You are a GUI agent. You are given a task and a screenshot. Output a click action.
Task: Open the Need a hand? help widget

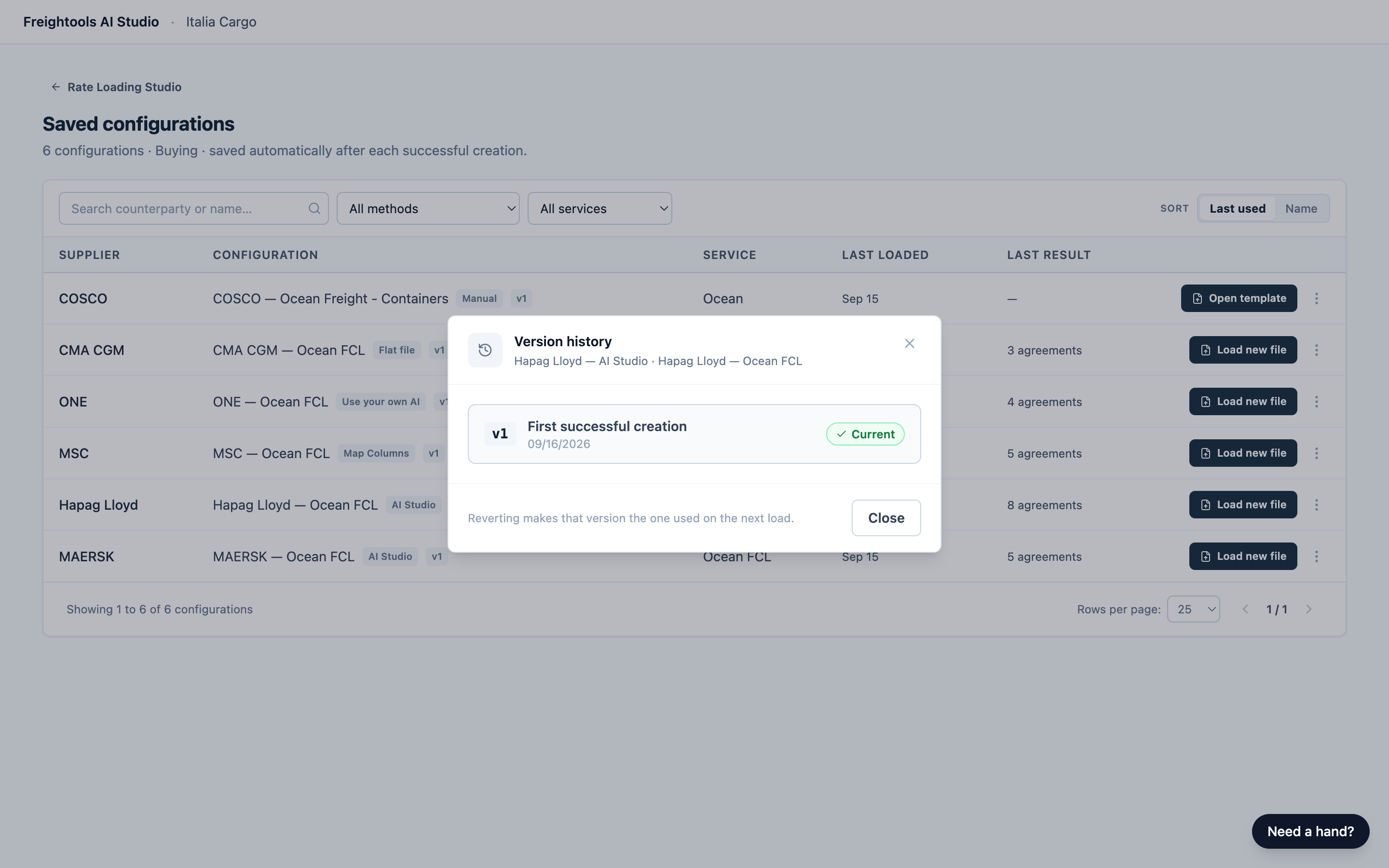click(1310, 831)
